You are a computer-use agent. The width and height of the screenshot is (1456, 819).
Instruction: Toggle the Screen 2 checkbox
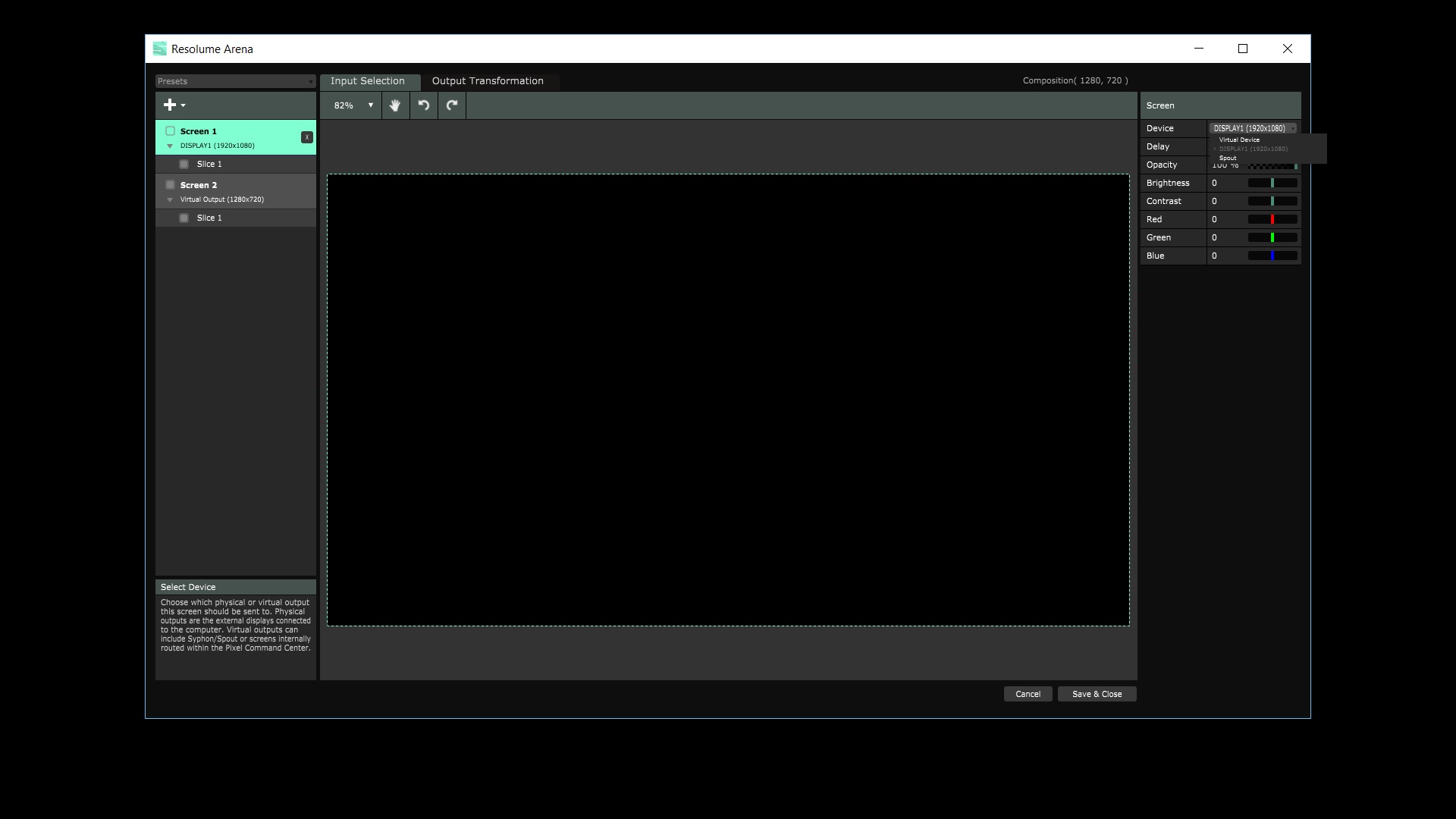point(171,185)
